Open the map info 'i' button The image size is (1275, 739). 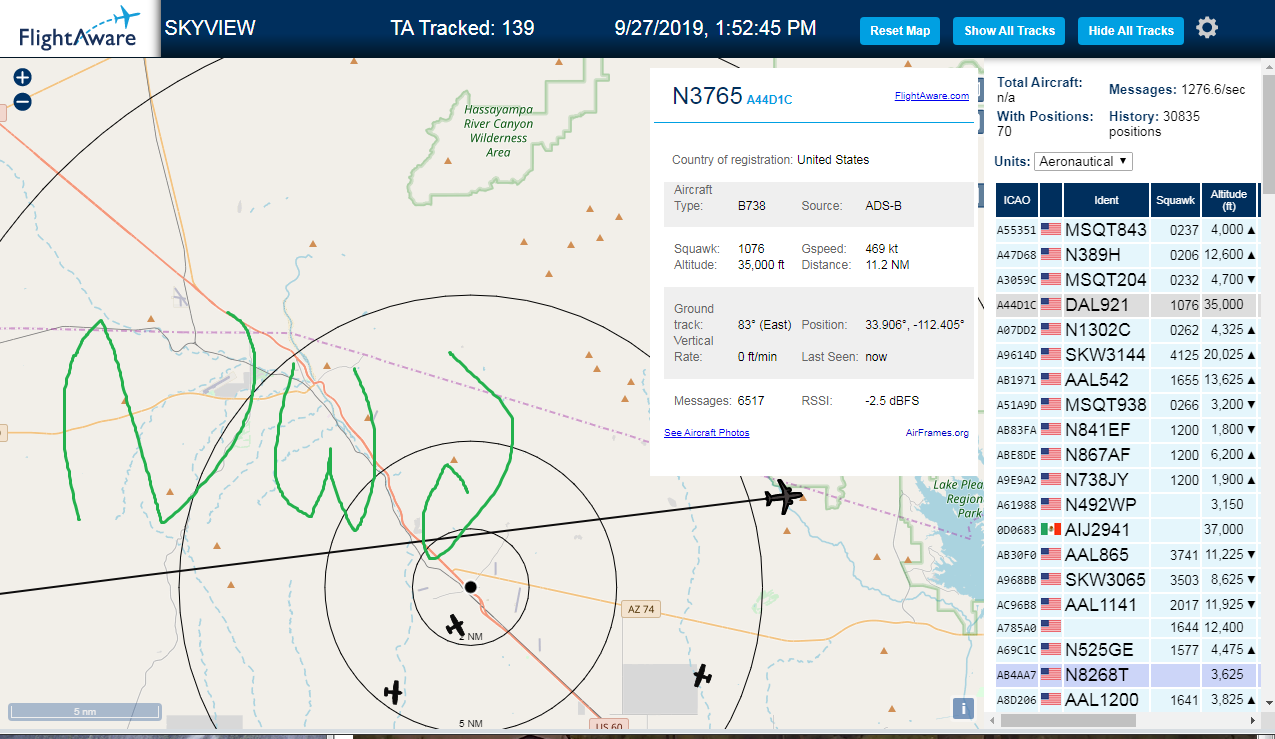pos(964,708)
